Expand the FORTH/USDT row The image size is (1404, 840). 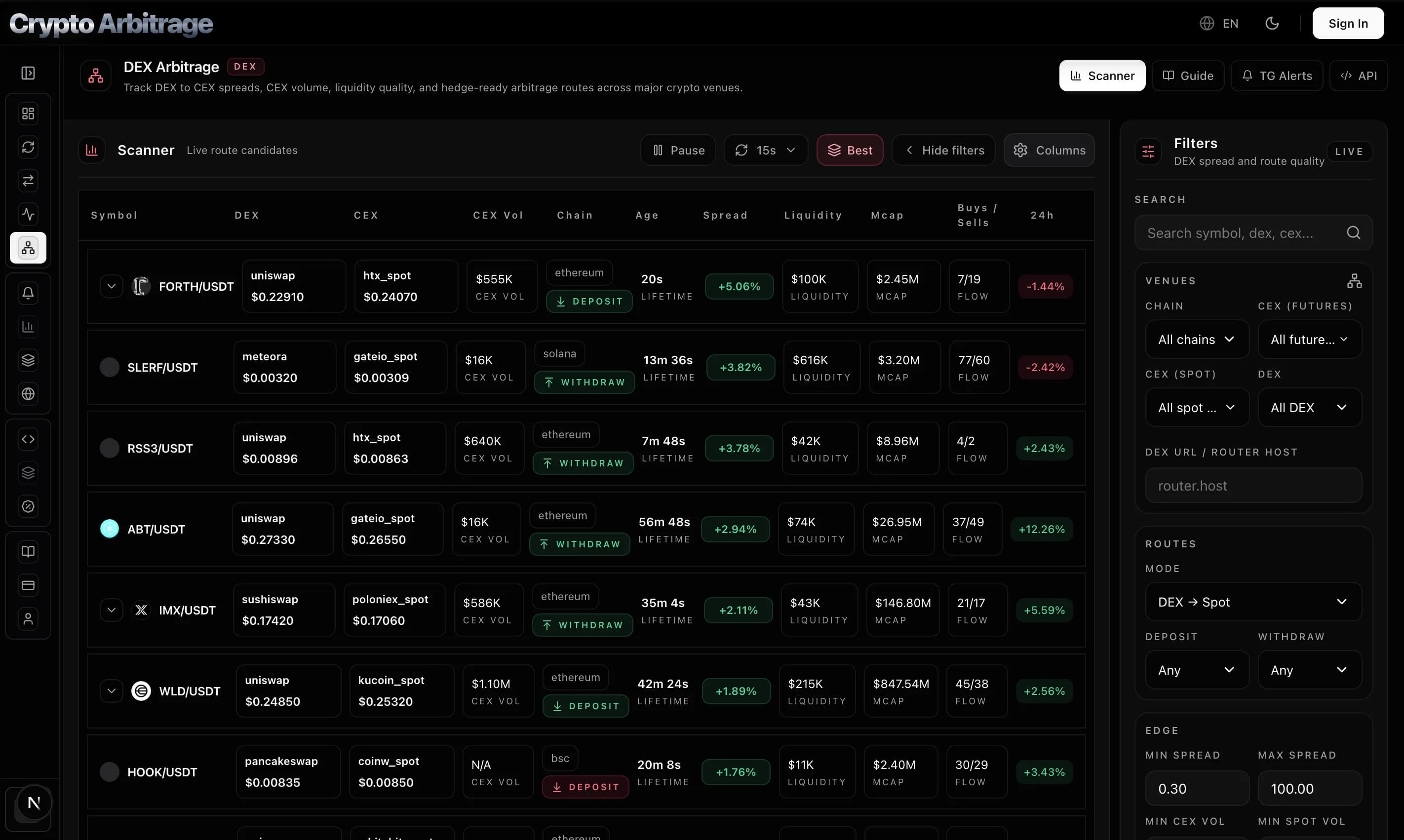pos(112,286)
